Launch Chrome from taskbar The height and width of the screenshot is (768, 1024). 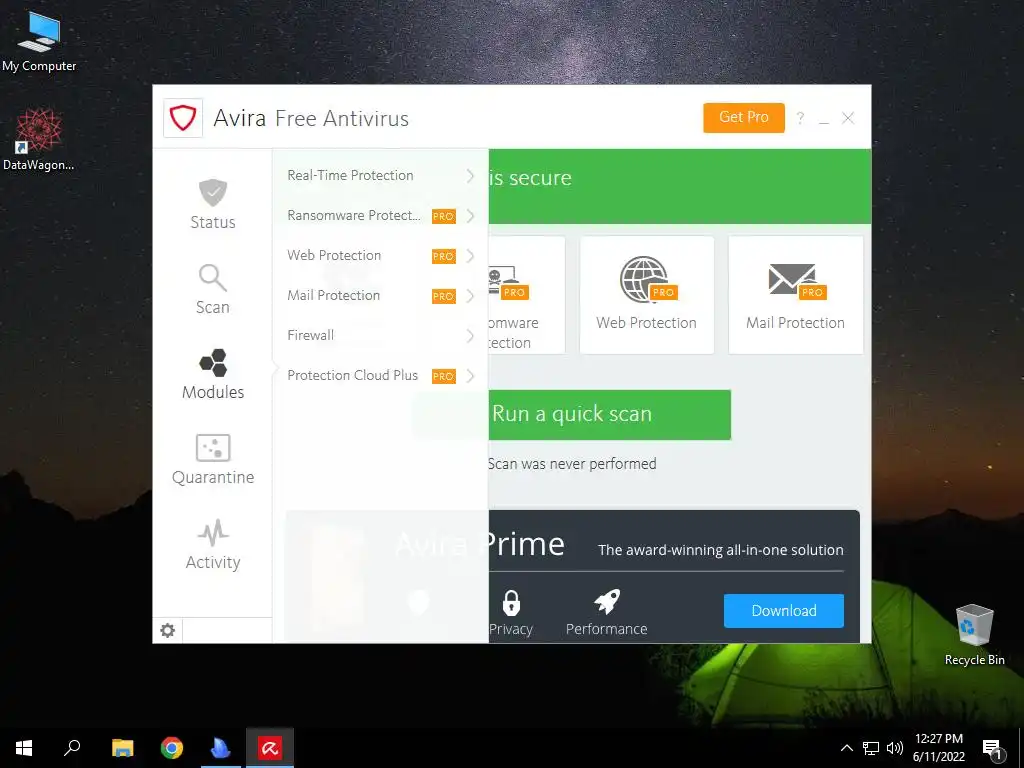click(172, 748)
